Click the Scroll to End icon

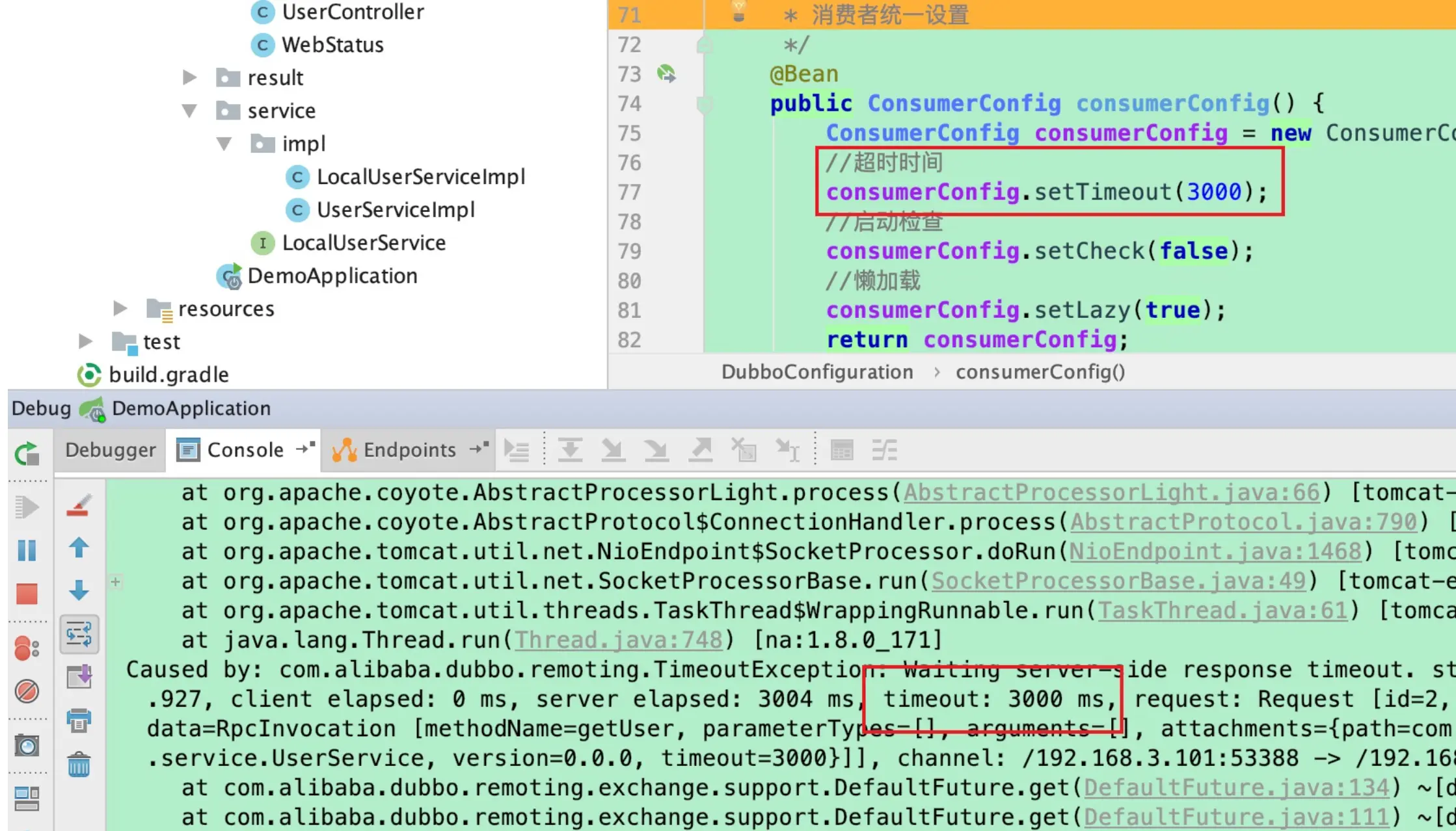click(x=79, y=677)
